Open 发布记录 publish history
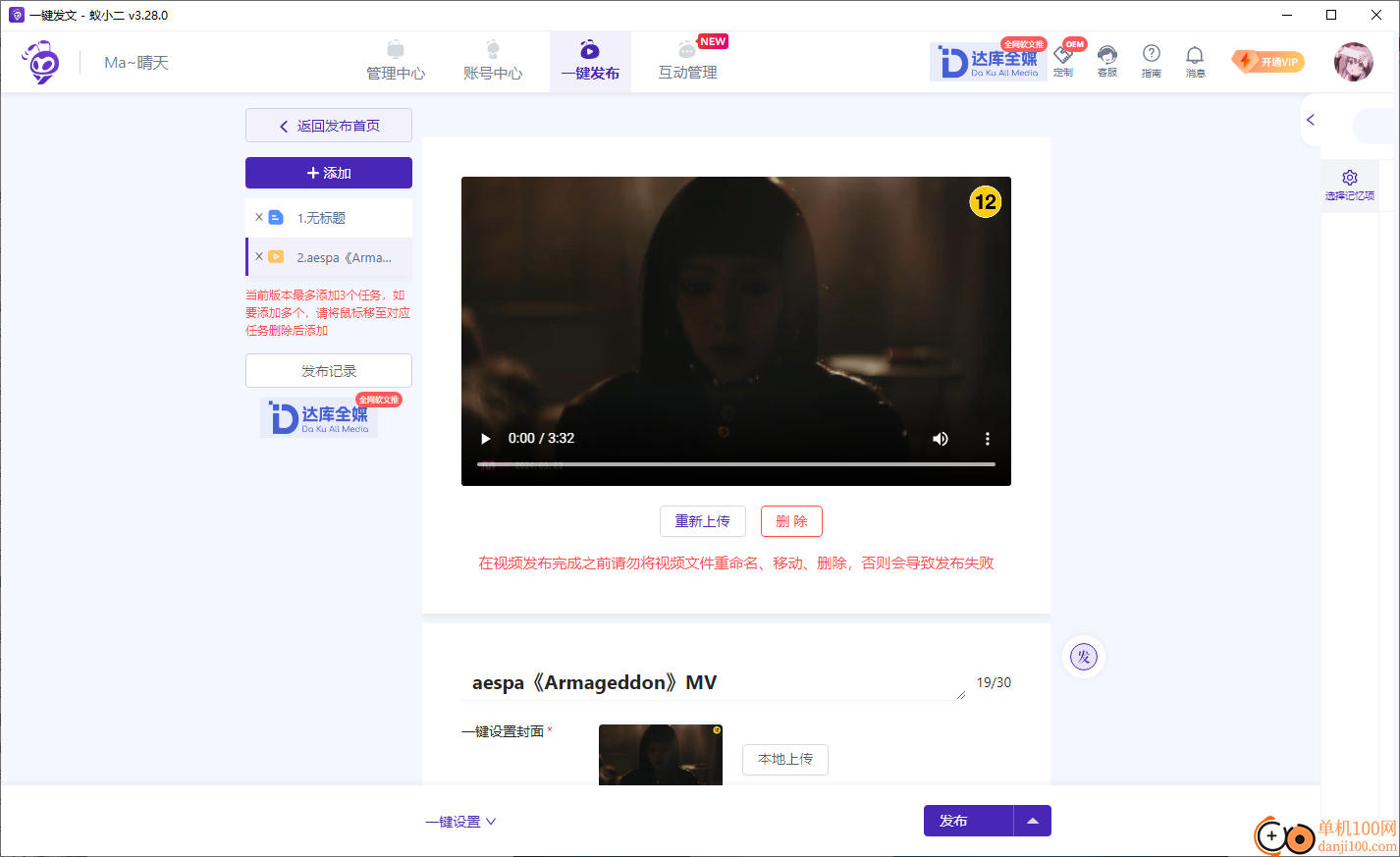 tap(329, 371)
